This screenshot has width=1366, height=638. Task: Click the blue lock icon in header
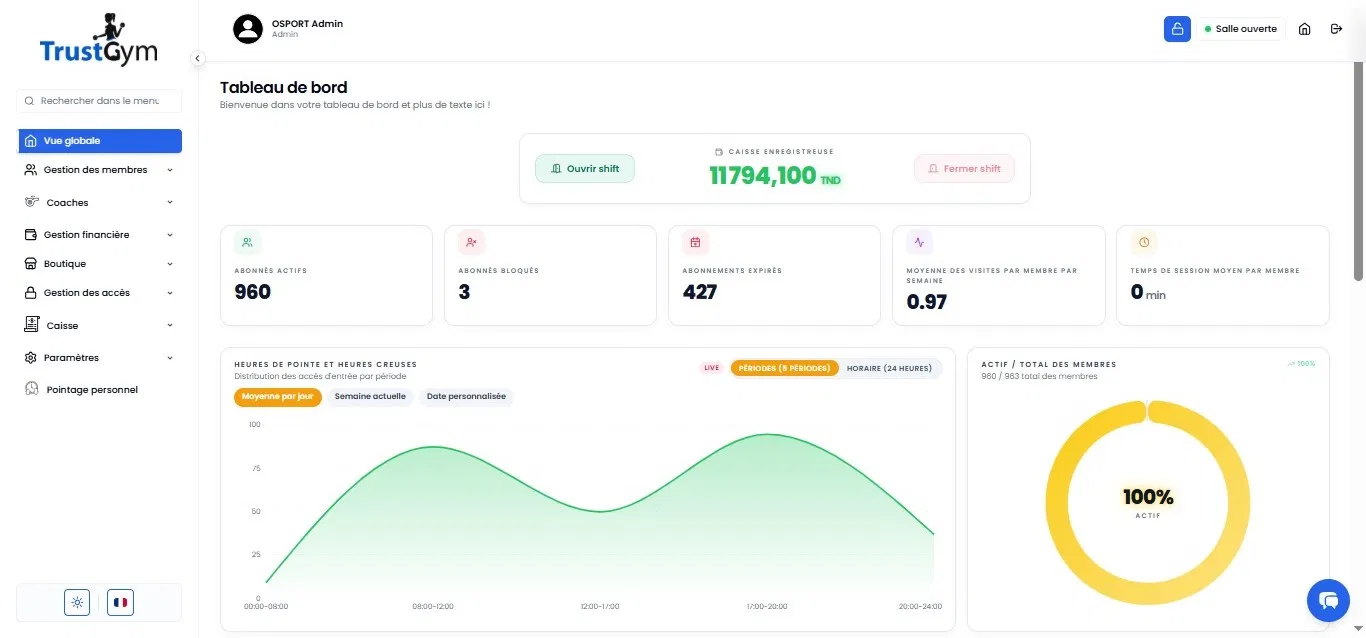[1177, 29]
